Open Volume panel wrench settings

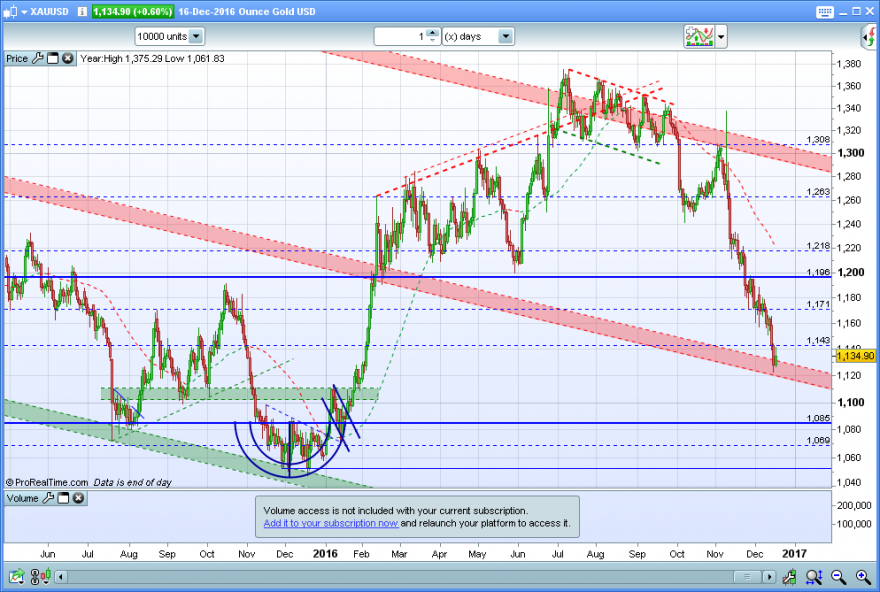point(48,498)
